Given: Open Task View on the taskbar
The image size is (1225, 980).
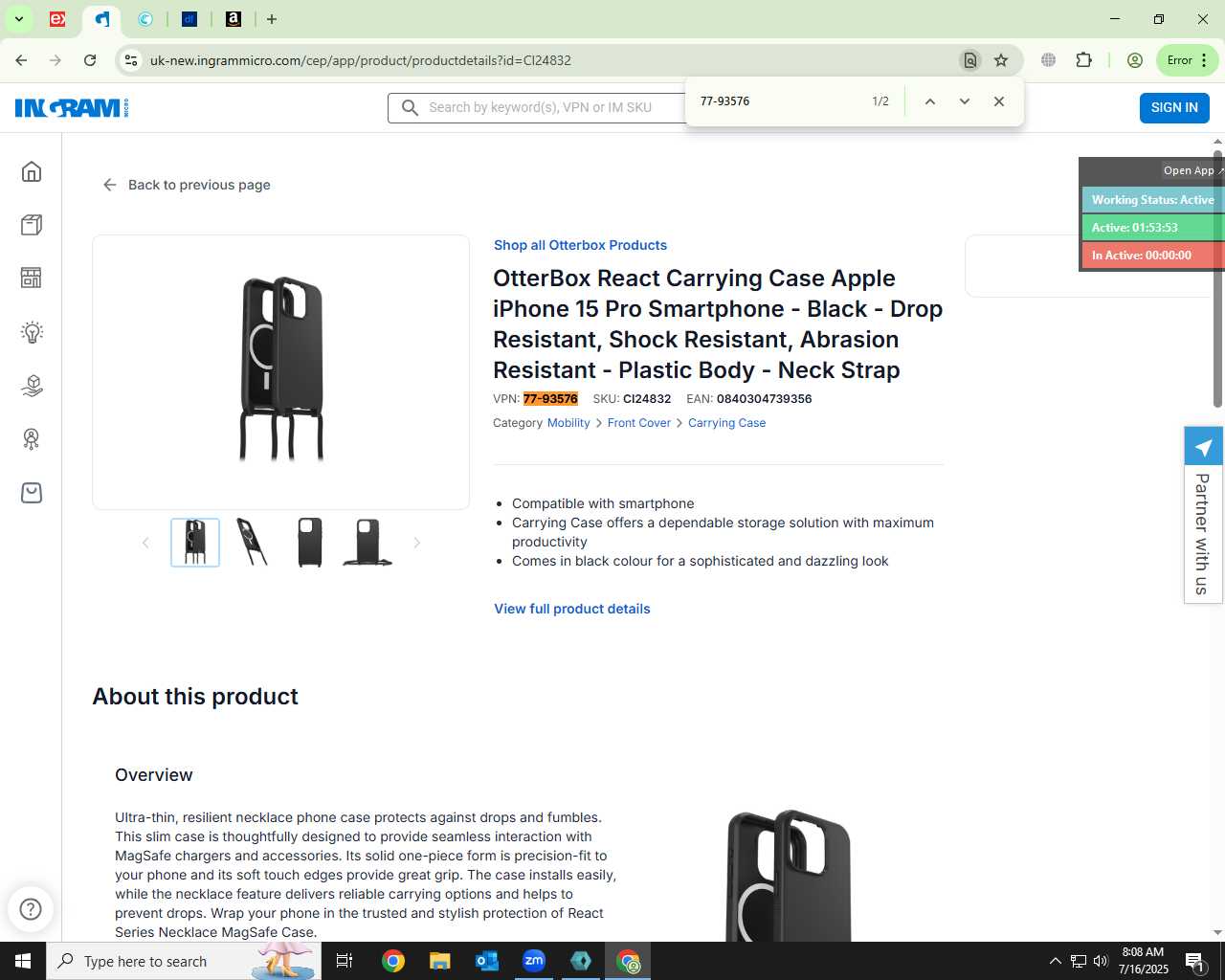Looking at the screenshot, I should pos(345,961).
